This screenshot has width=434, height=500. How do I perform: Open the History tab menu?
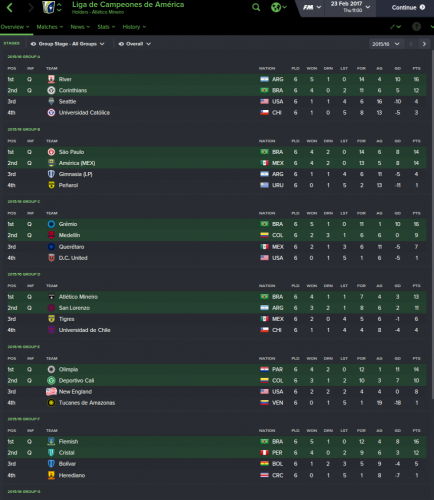pos(134,27)
